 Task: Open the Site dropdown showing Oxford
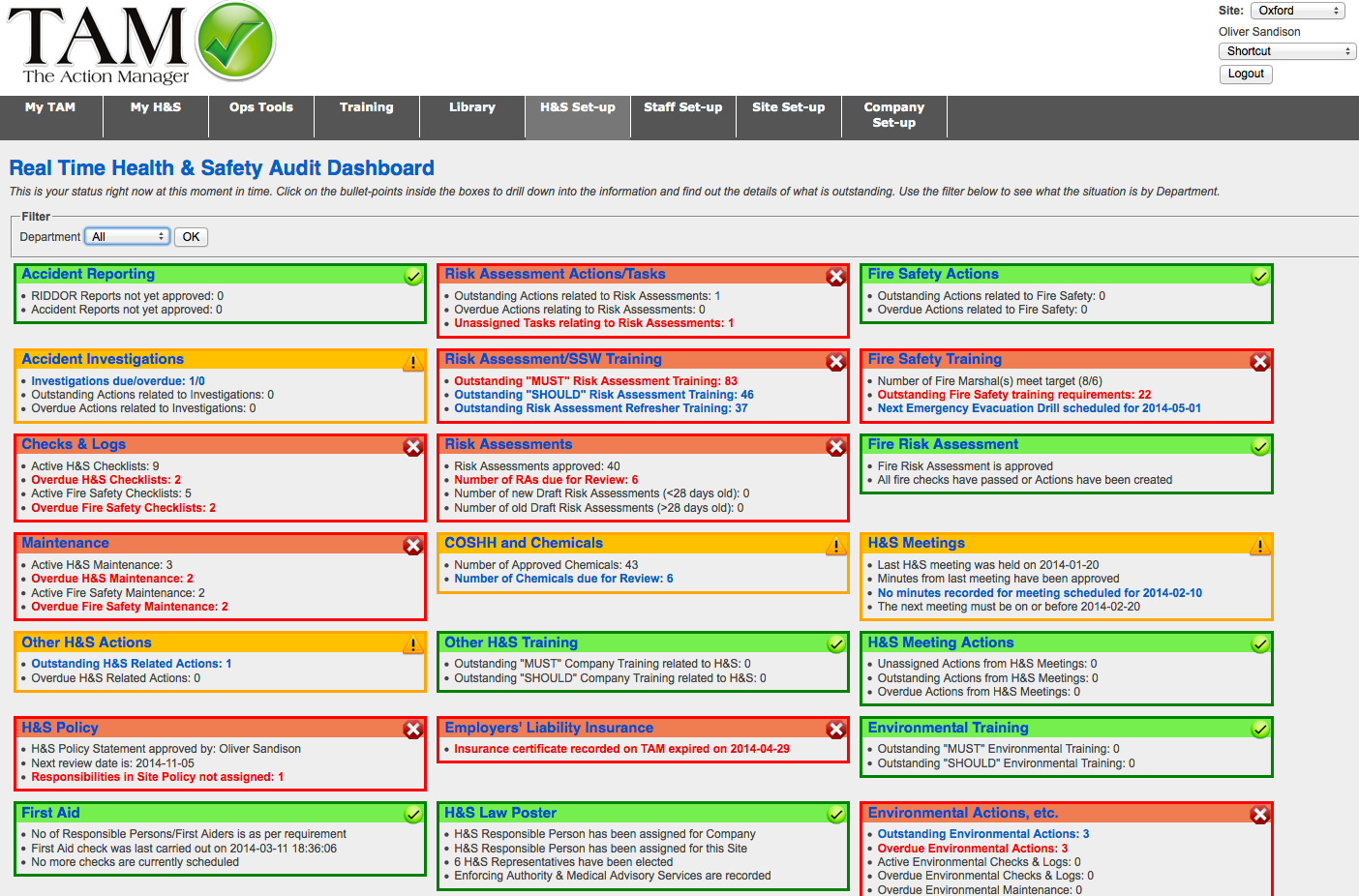click(x=1298, y=11)
